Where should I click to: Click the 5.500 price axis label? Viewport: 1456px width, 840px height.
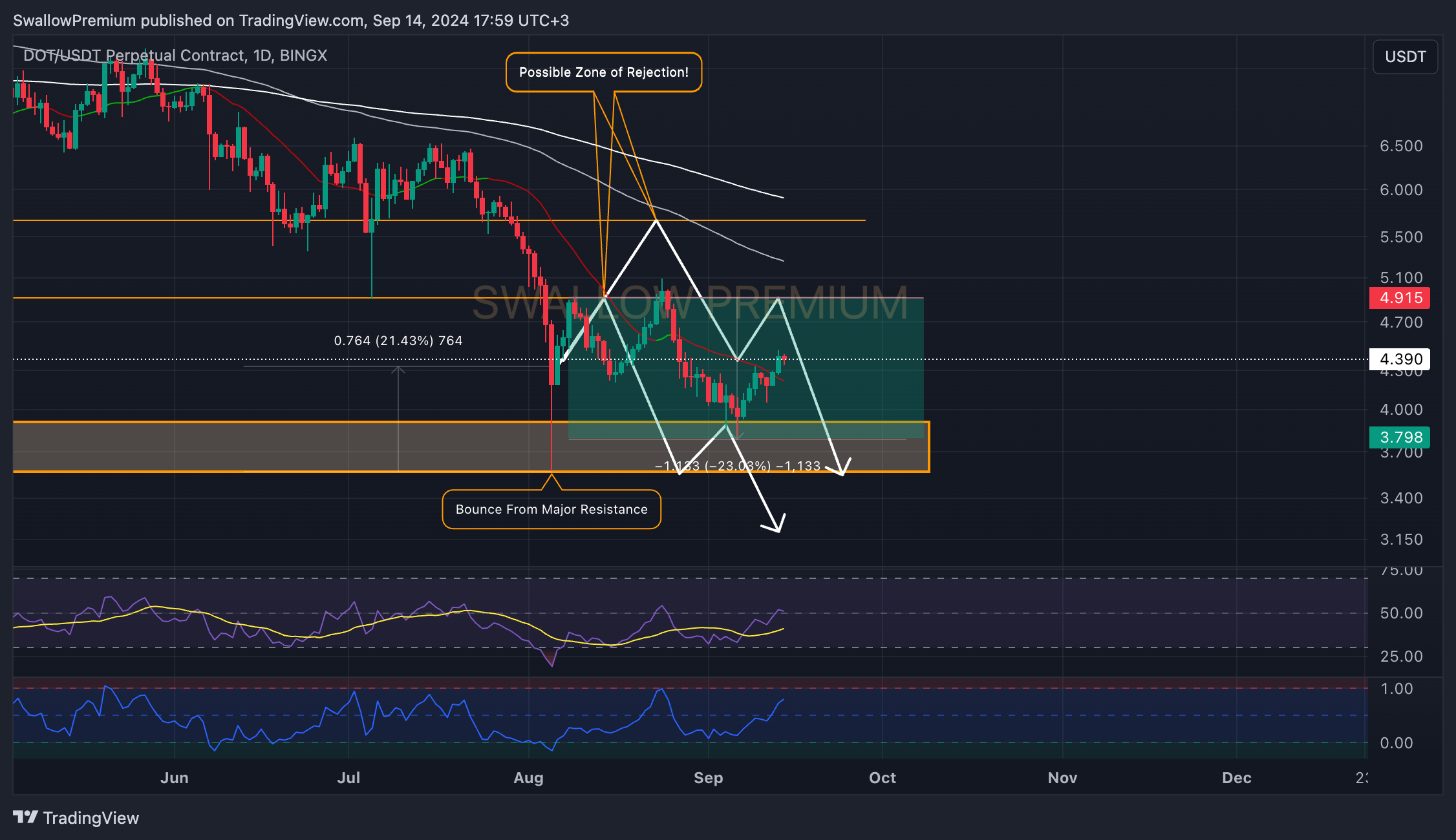point(1401,237)
